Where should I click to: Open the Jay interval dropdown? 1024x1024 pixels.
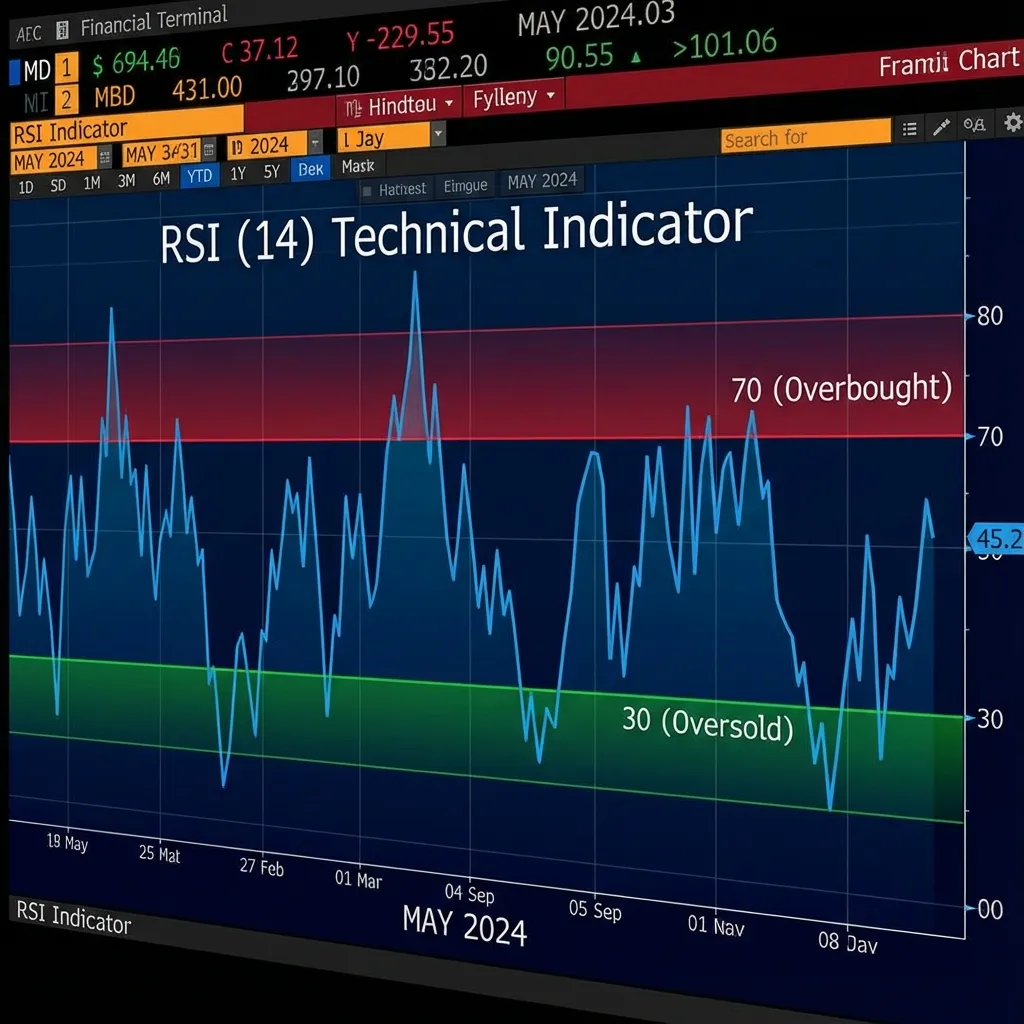383,137
